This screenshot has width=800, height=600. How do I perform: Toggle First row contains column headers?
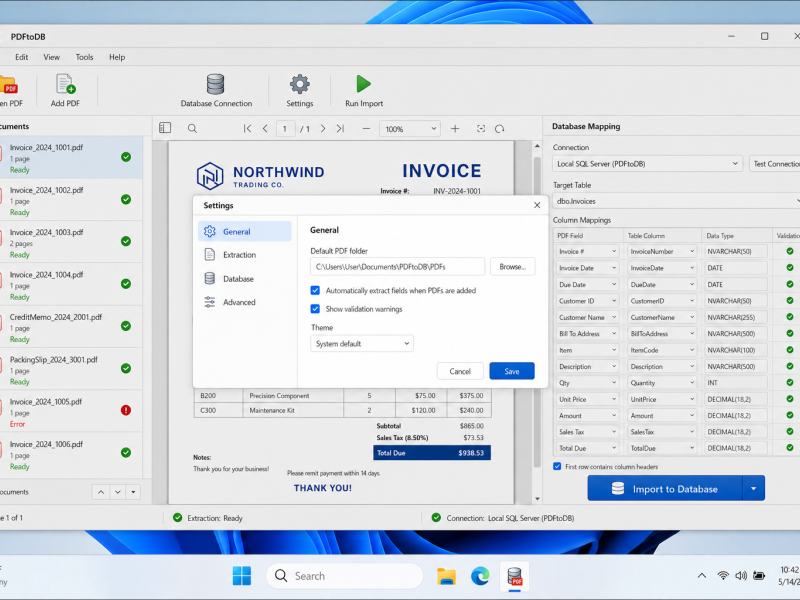(x=557, y=466)
